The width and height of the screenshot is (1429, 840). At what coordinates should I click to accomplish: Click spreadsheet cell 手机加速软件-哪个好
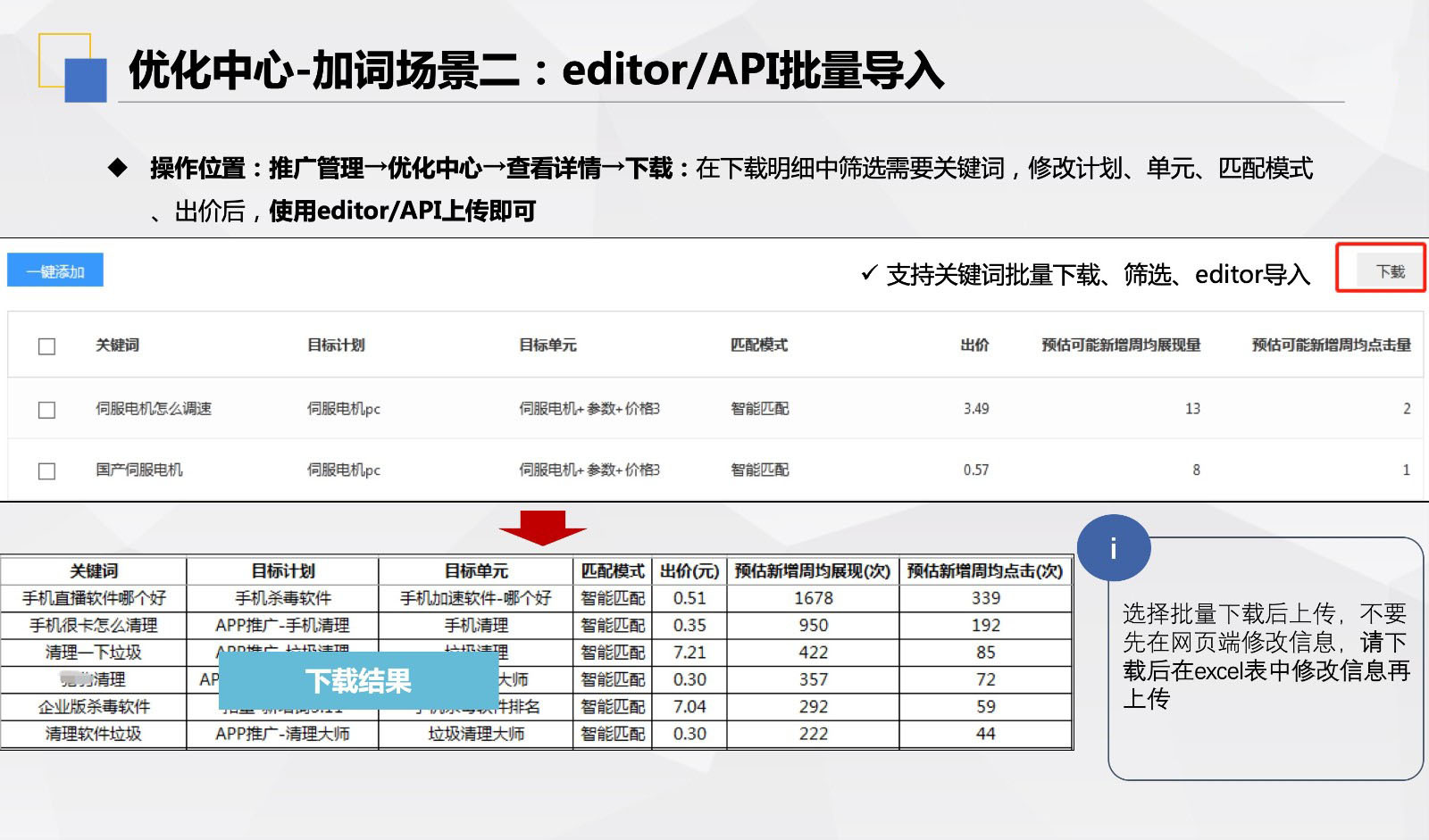[476, 598]
